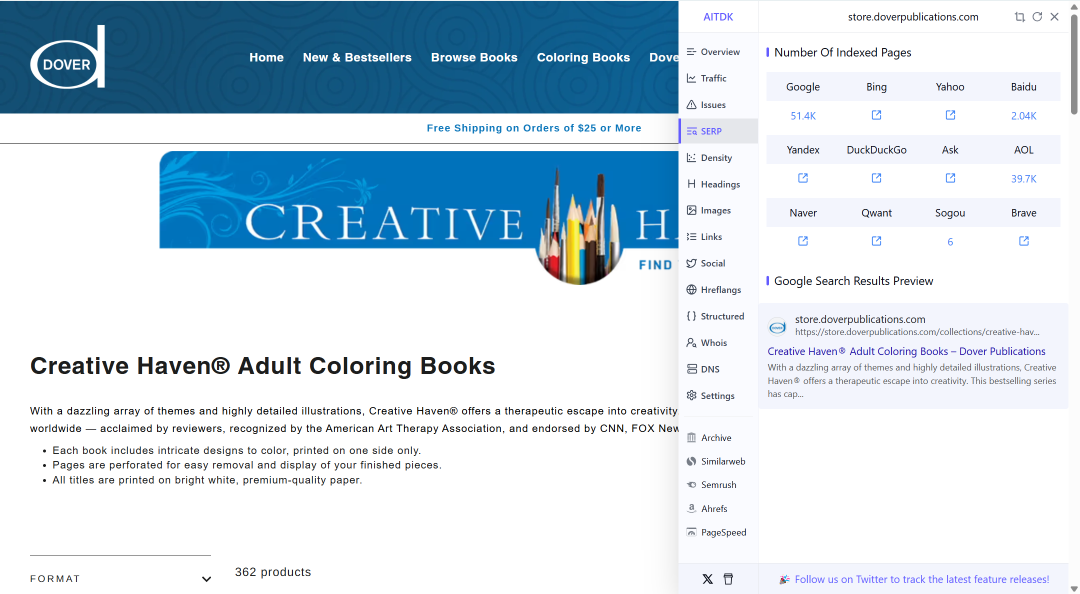This screenshot has height=594, width=1080.
Task: Open DuckDuckGo indexed pages link icon
Action: 876,178
